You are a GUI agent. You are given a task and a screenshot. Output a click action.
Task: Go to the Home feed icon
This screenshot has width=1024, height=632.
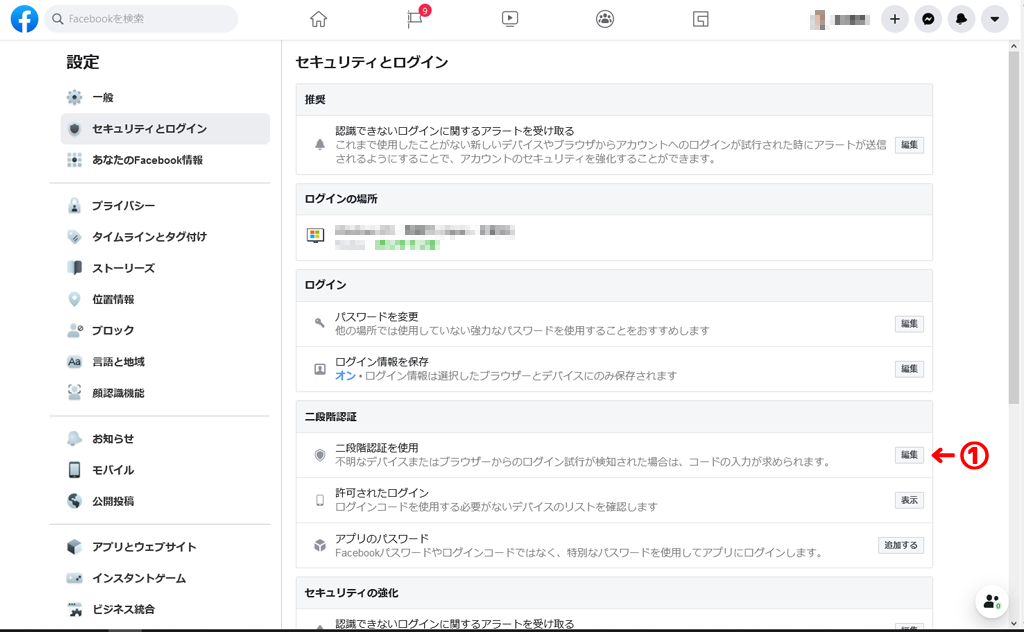(318, 19)
